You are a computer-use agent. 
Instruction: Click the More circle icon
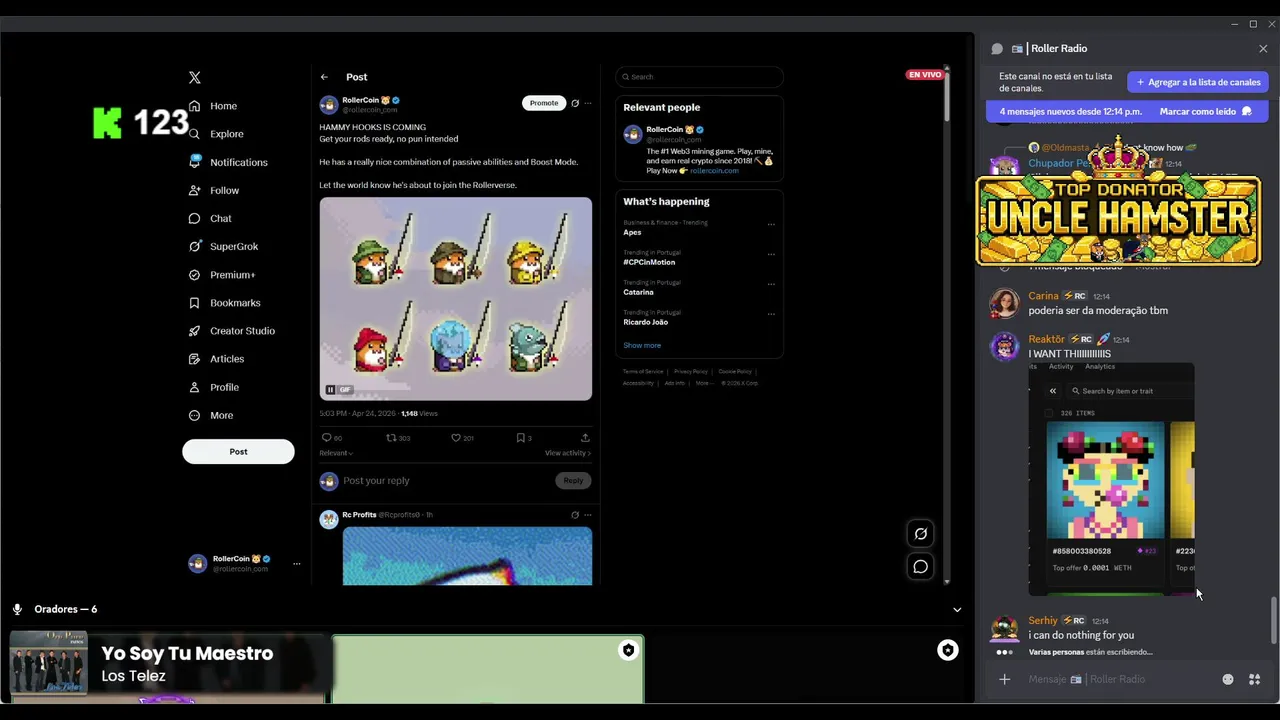pos(195,415)
